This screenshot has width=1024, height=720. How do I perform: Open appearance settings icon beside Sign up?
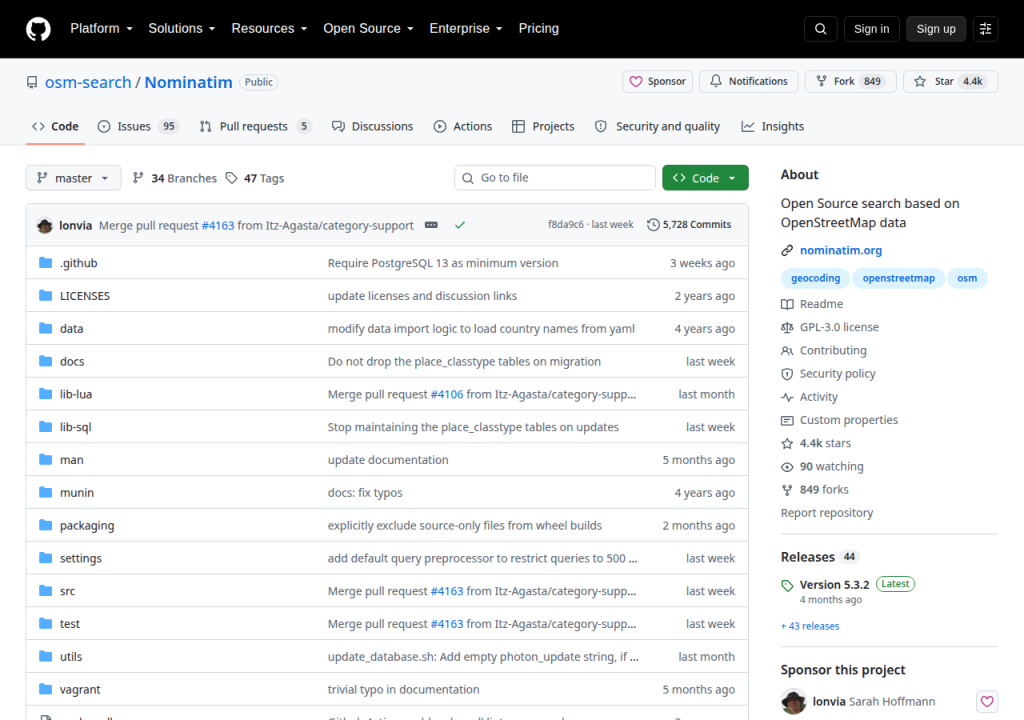[985, 29]
